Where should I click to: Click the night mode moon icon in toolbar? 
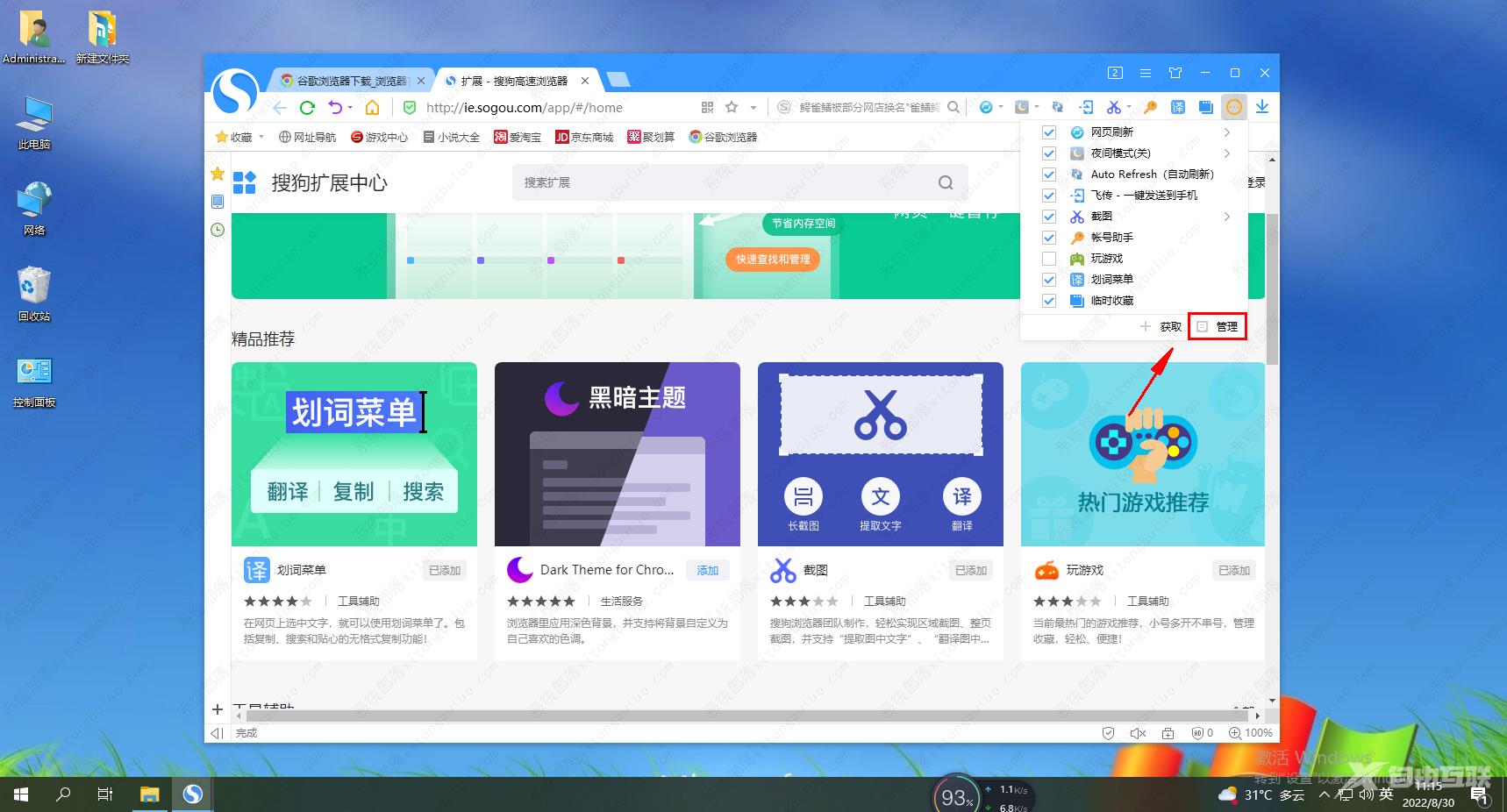[x=1022, y=107]
